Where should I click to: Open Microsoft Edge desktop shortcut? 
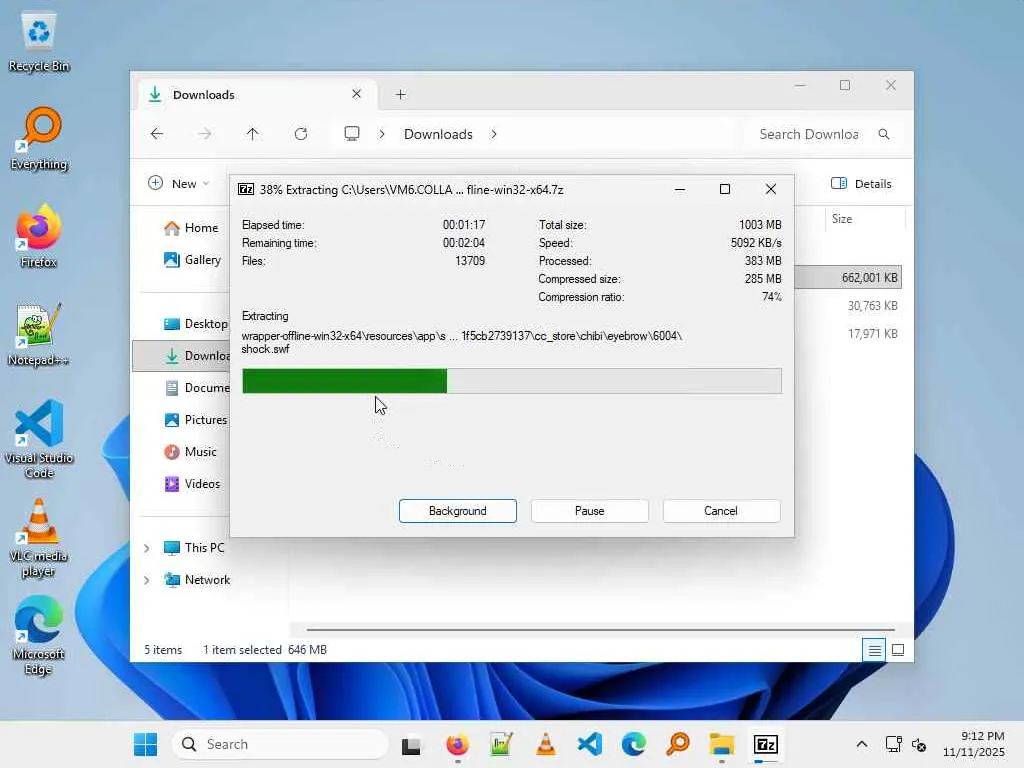point(39,635)
